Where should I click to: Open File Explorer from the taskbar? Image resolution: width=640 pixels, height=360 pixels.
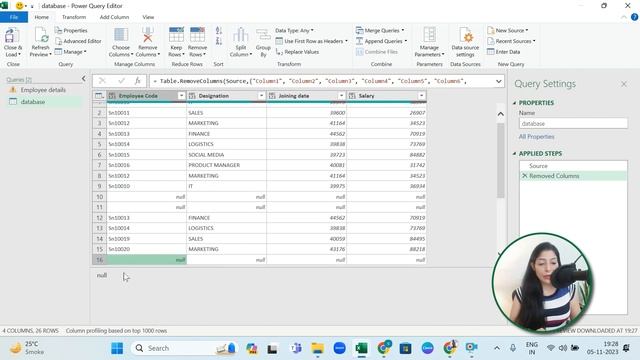click(x=317, y=348)
